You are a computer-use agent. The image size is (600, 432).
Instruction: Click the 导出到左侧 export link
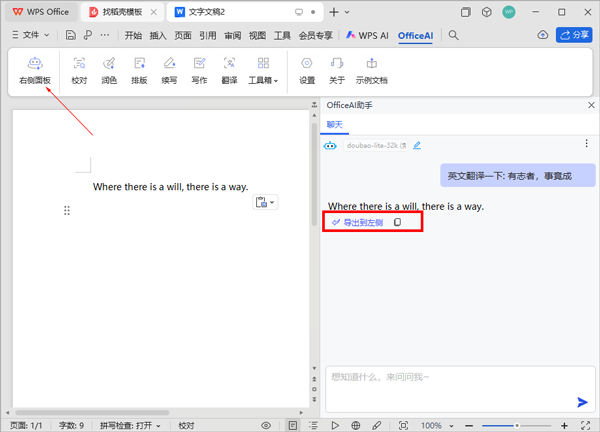pyautogui.click(x=356, y=223)
